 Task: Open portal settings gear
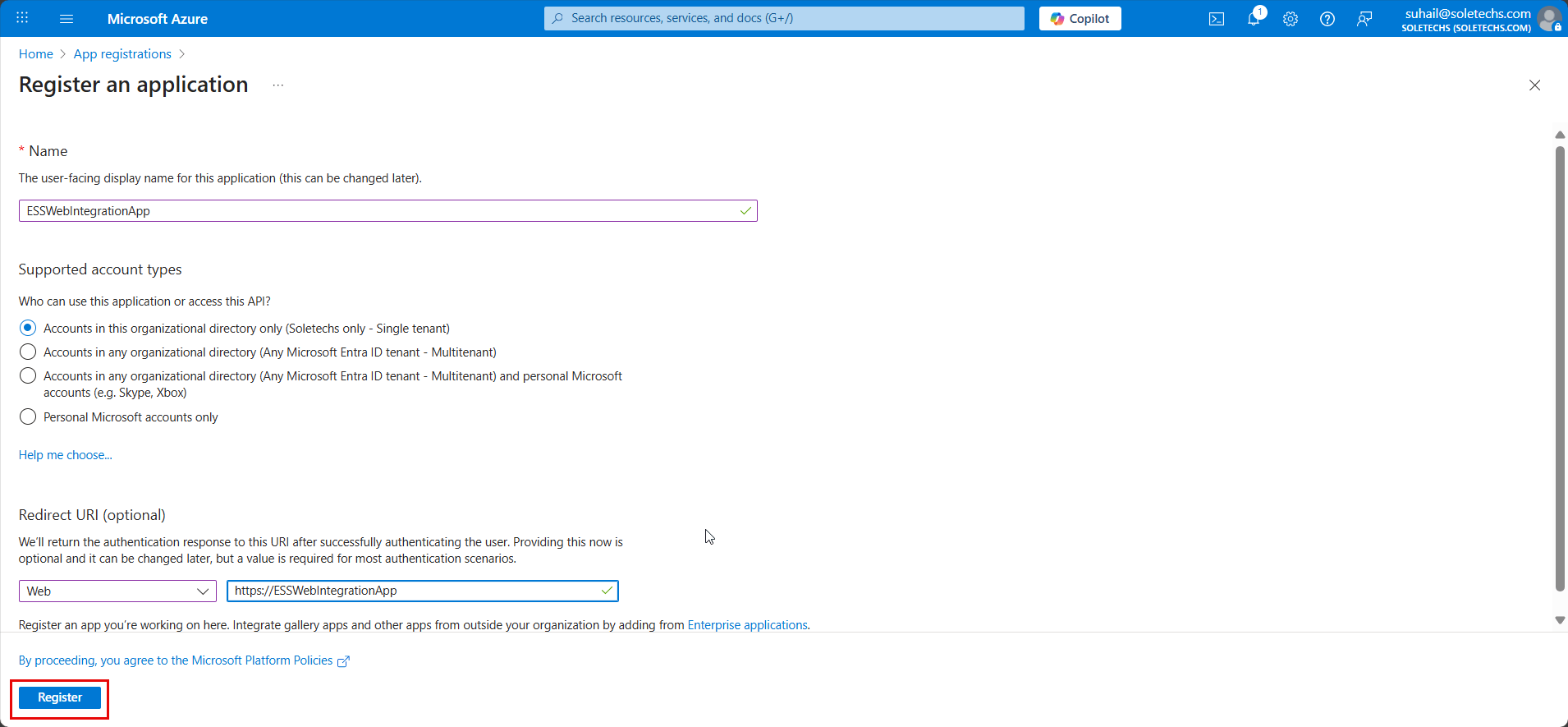(1291, 19)
